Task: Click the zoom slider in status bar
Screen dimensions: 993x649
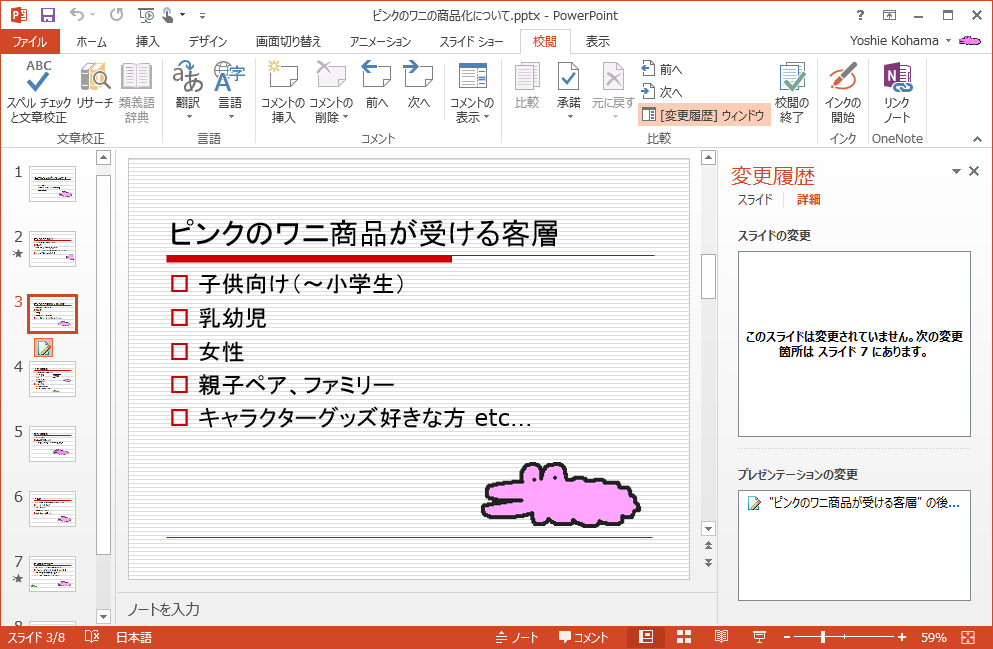Action: tap(823, 637)
